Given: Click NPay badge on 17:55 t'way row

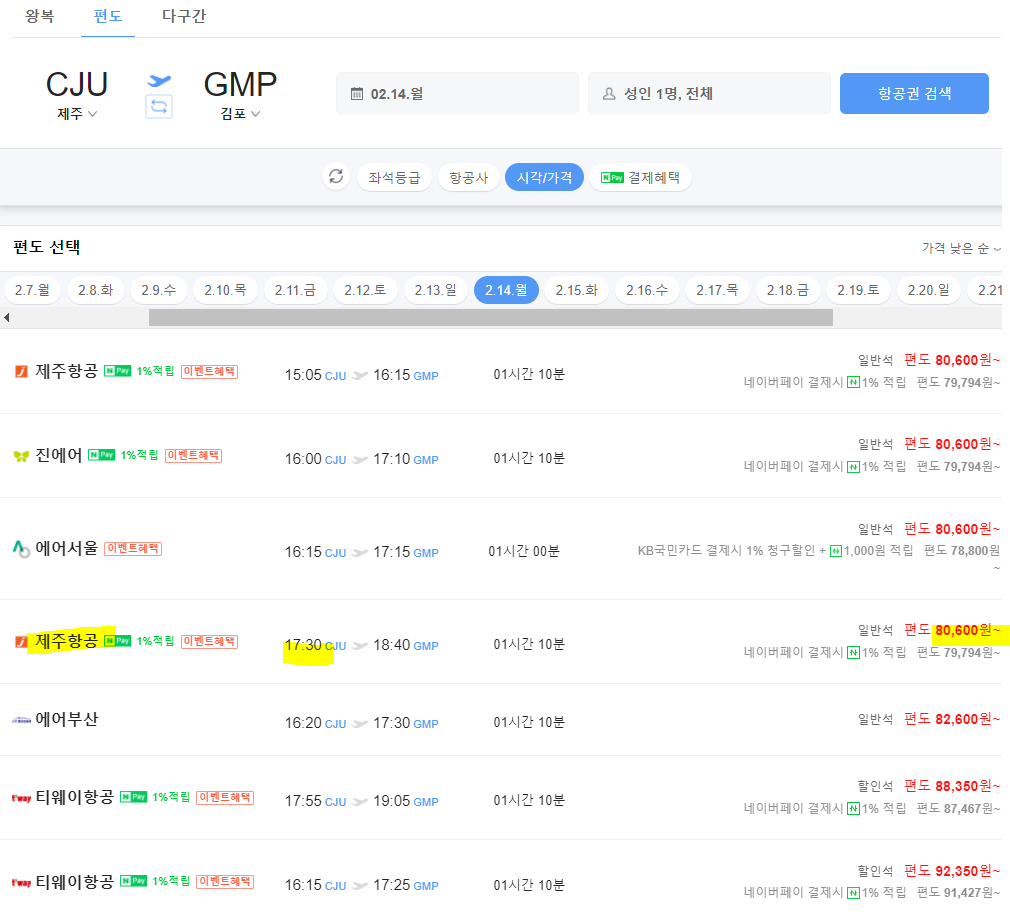Looking at the screenshot, I should pyautogui.click(x=133, y=797).
